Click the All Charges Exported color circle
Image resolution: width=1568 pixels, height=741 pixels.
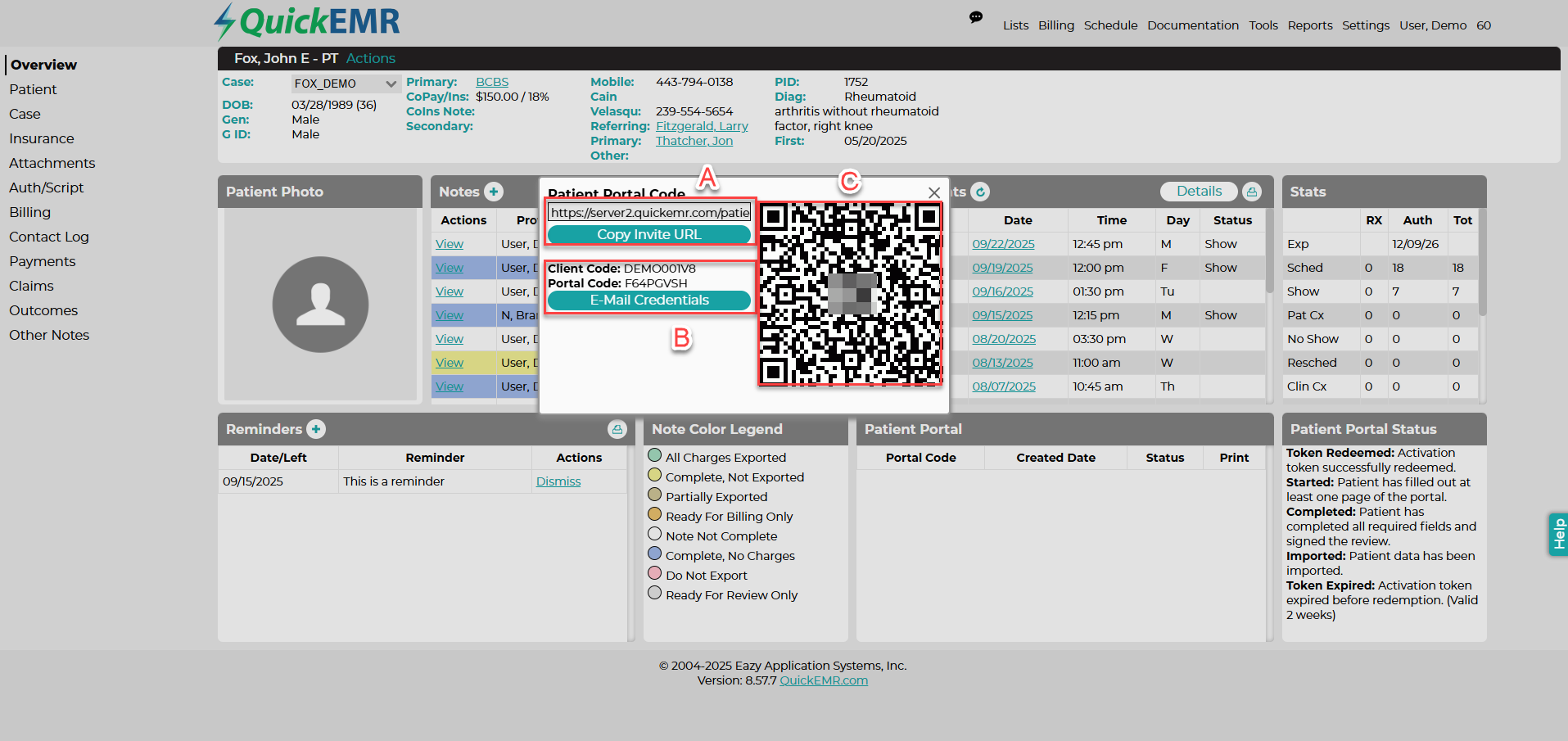654,455
